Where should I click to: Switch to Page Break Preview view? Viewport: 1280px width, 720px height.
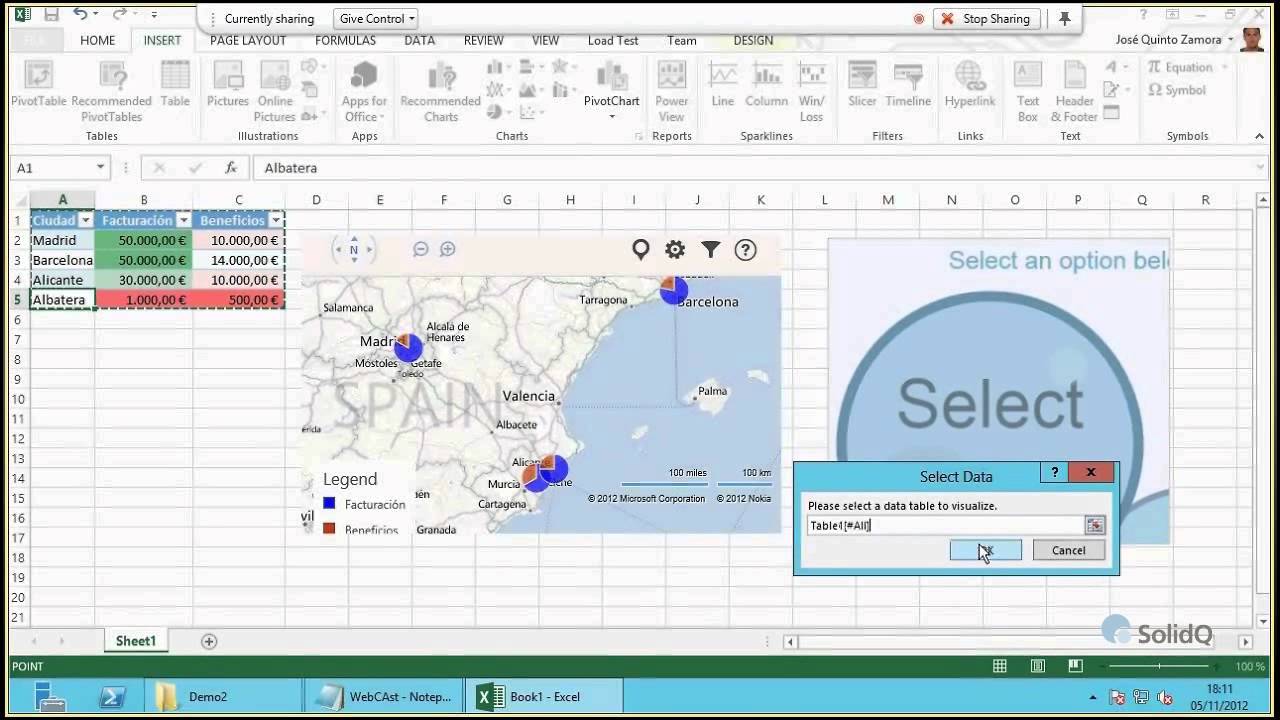(1075, 666)
